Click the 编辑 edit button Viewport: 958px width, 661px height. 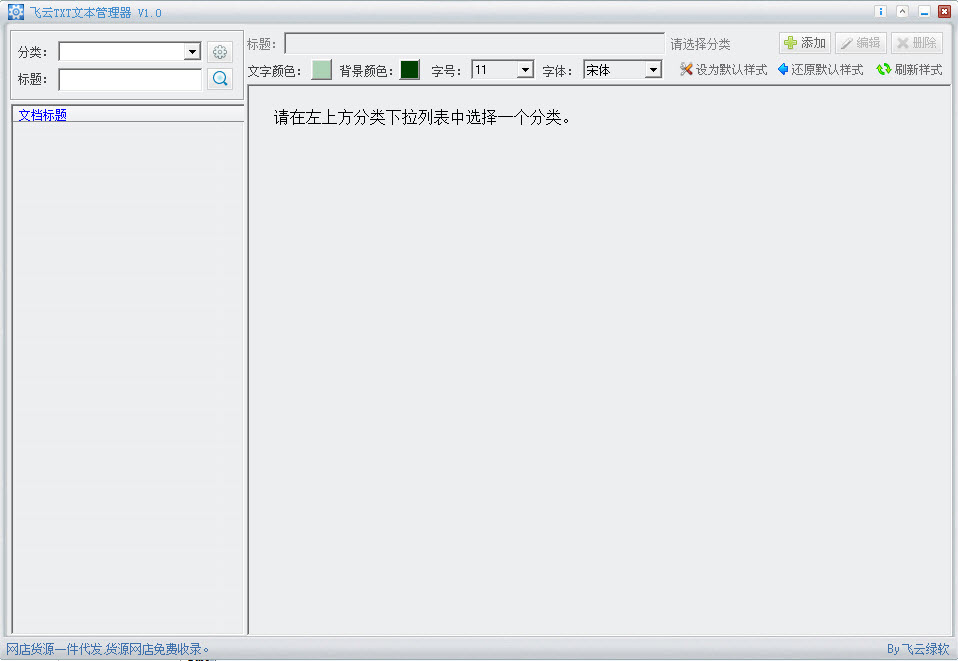click(x=861, y=43)
